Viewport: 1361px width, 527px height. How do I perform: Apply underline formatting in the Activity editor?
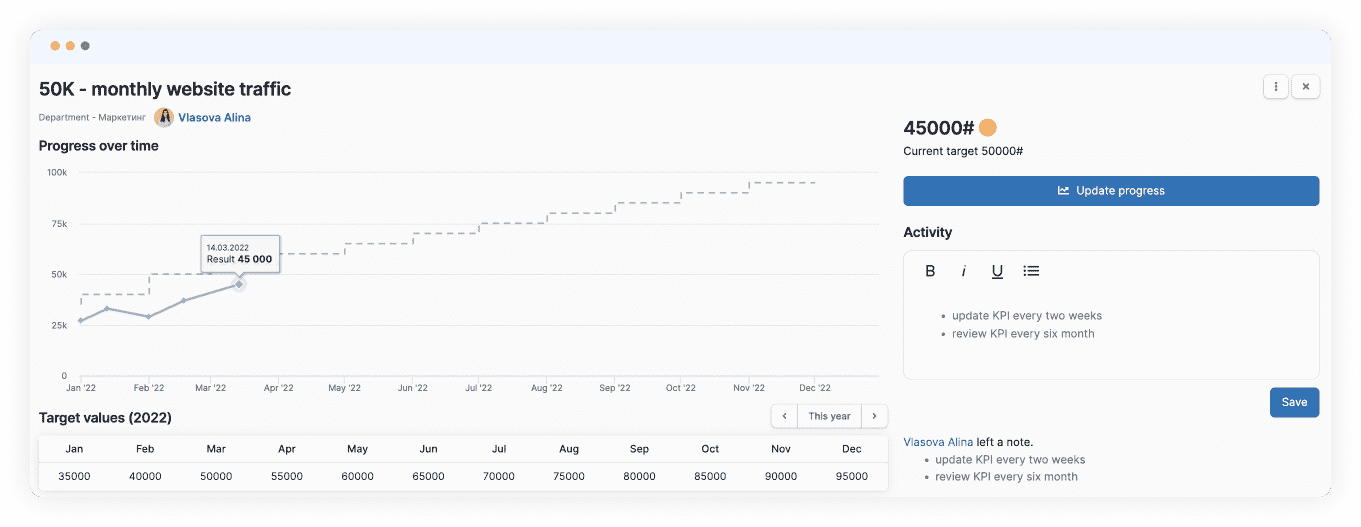[x=997, y=271]
